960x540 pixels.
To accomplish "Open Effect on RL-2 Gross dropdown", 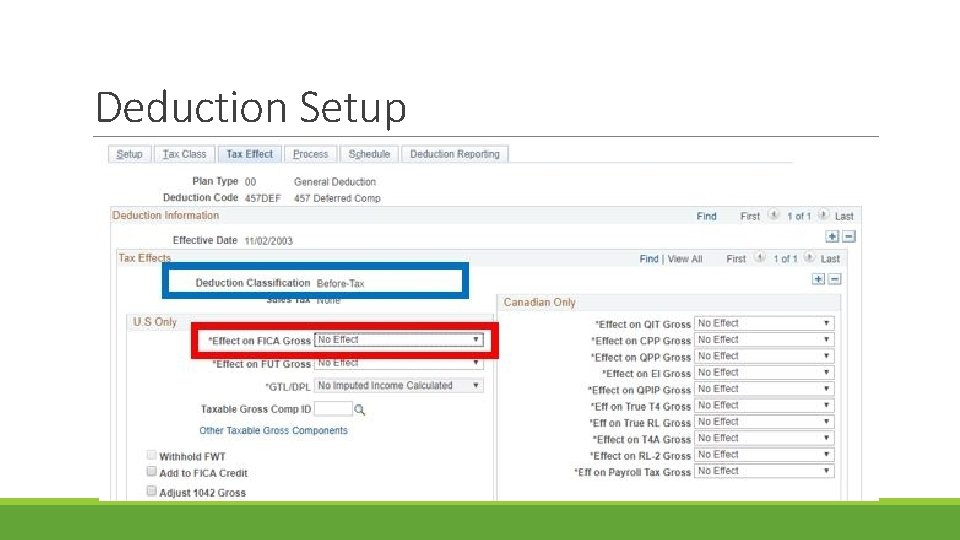I will tap(764, 455).
